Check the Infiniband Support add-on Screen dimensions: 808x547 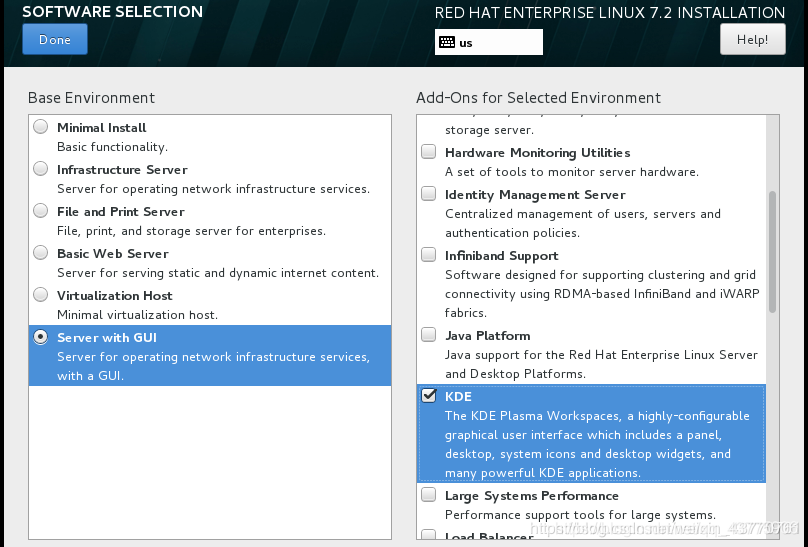click(429, 254)
